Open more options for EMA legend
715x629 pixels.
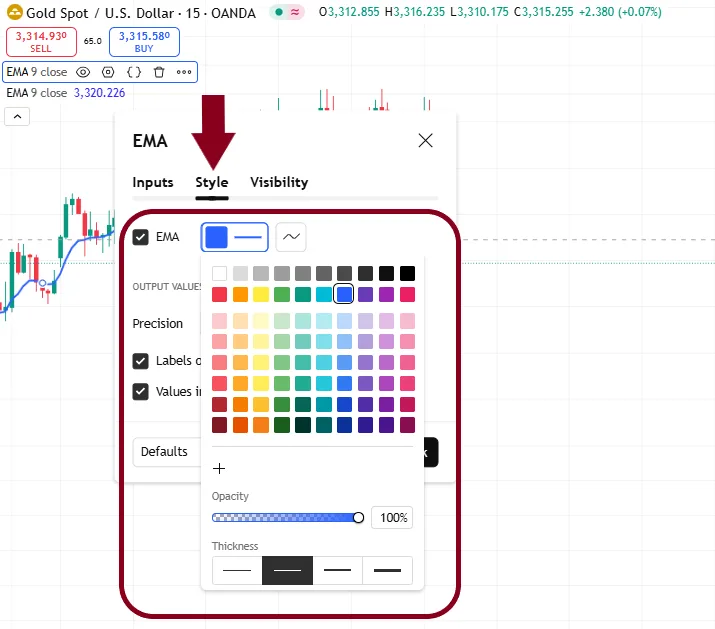pos(184,72)
